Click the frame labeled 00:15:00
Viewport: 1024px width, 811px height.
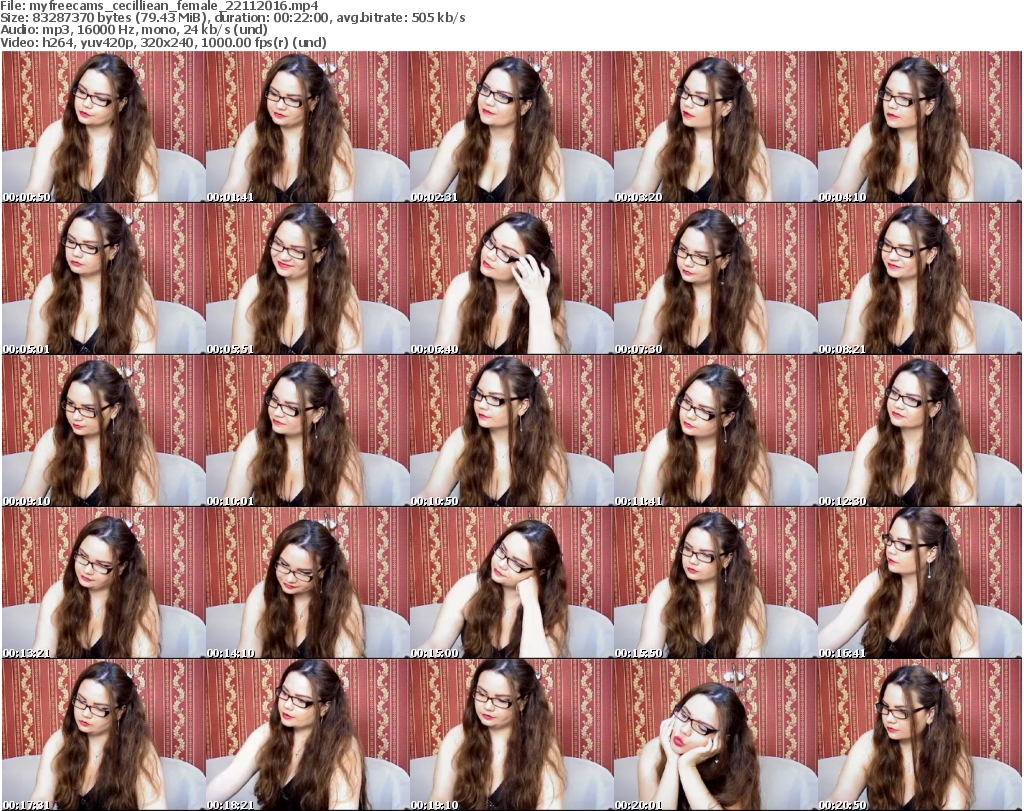coord(511,583)
